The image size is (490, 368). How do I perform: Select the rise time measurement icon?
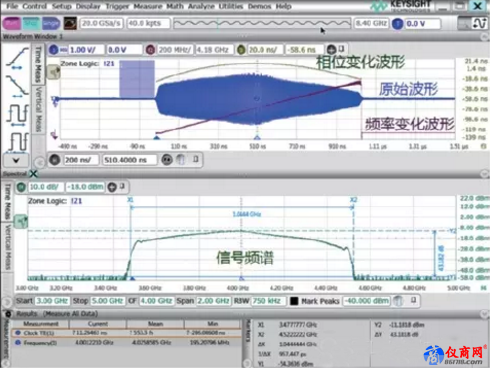coord(17,58)
